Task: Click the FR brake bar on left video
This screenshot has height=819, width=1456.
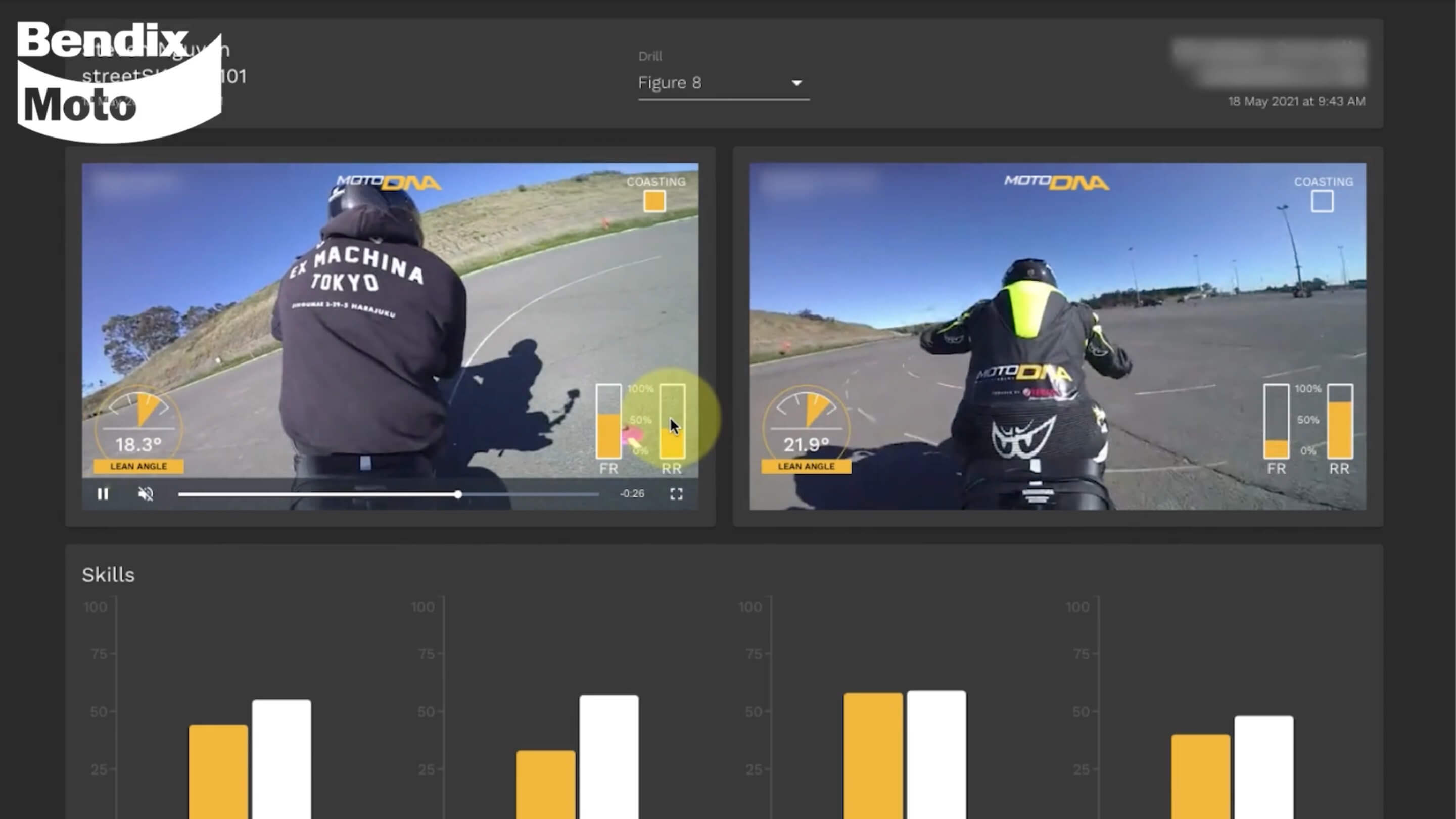Action: pos(608,422)
